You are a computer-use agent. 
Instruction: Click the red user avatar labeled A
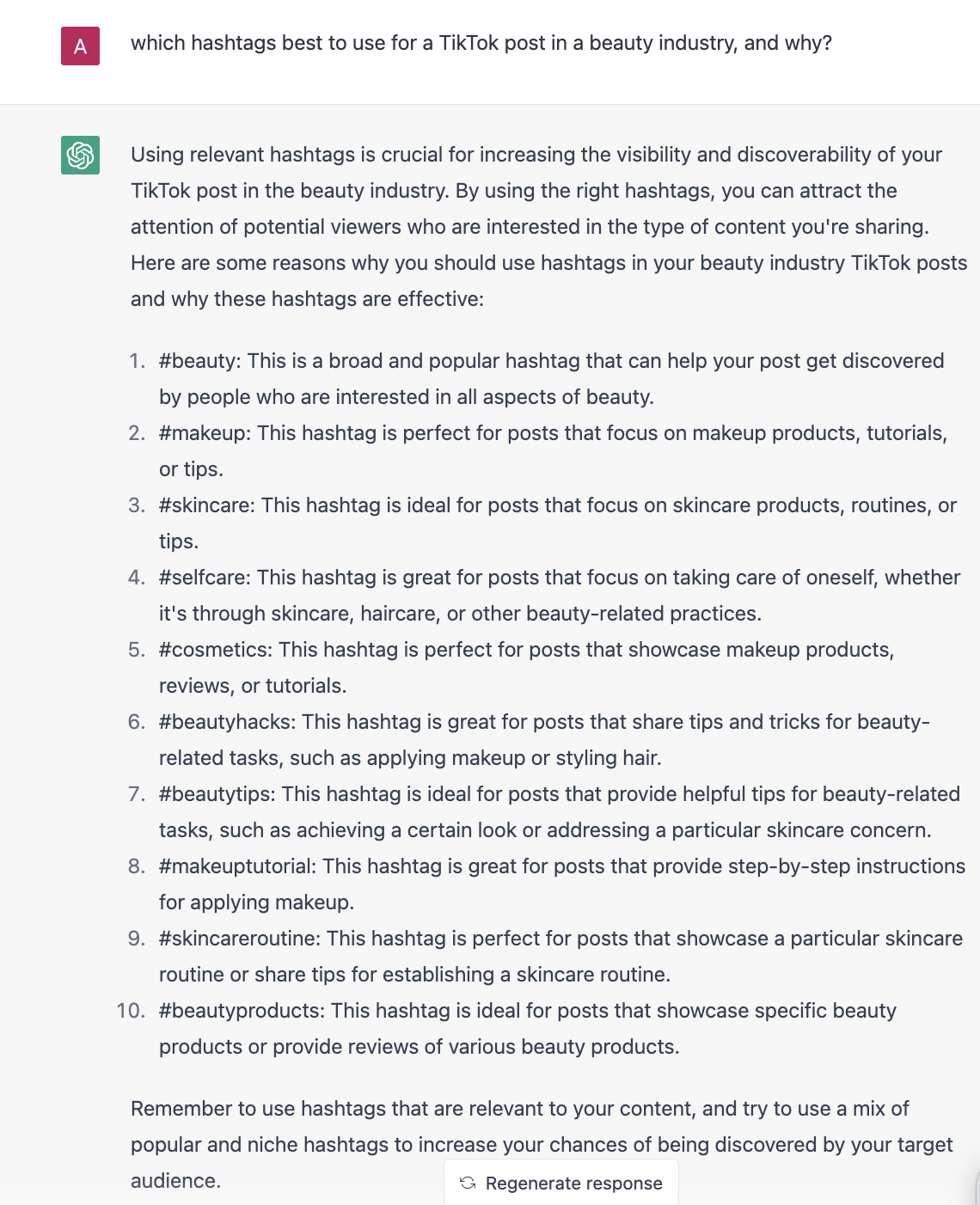coord(80,46)
